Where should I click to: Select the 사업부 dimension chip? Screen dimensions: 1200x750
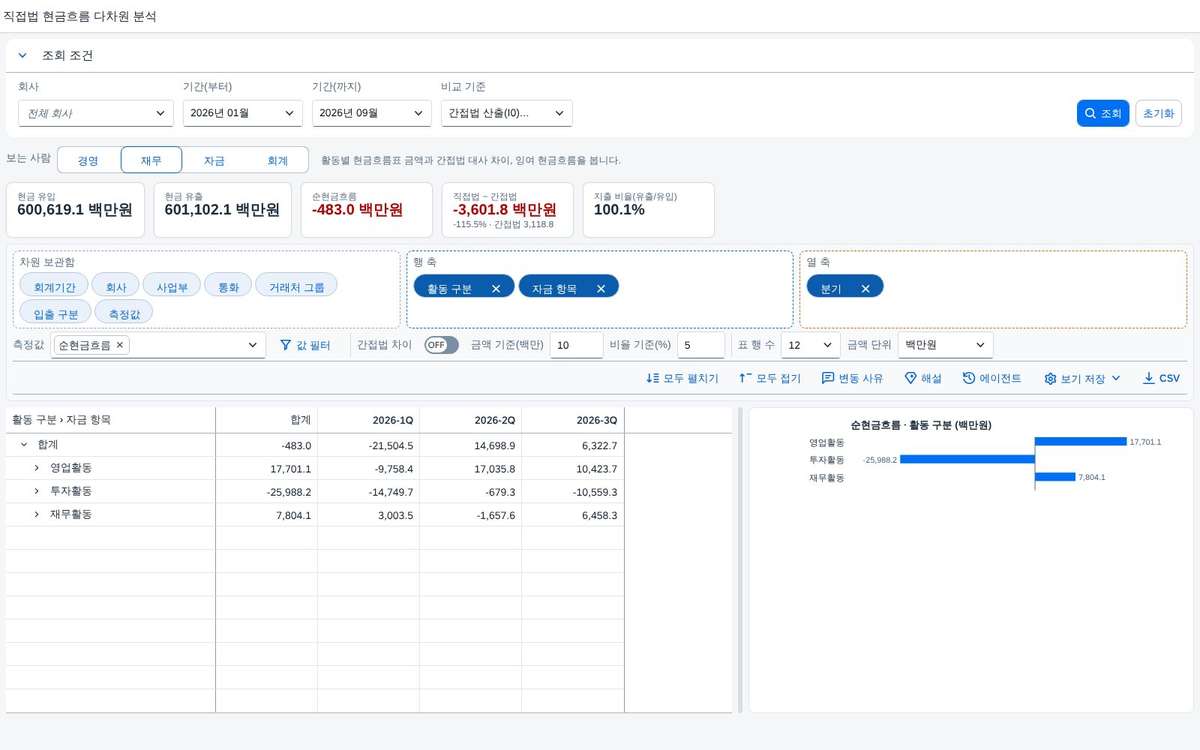click(x=170, y=286)
